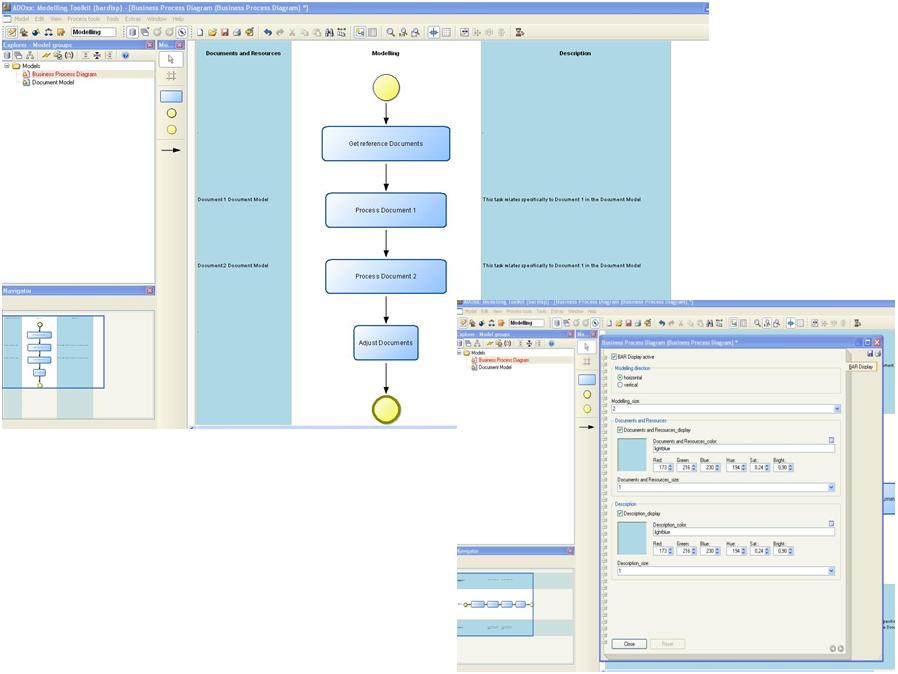Open the Description_size dropdown
The image size is (898, 674).
[x=832, y=571]
